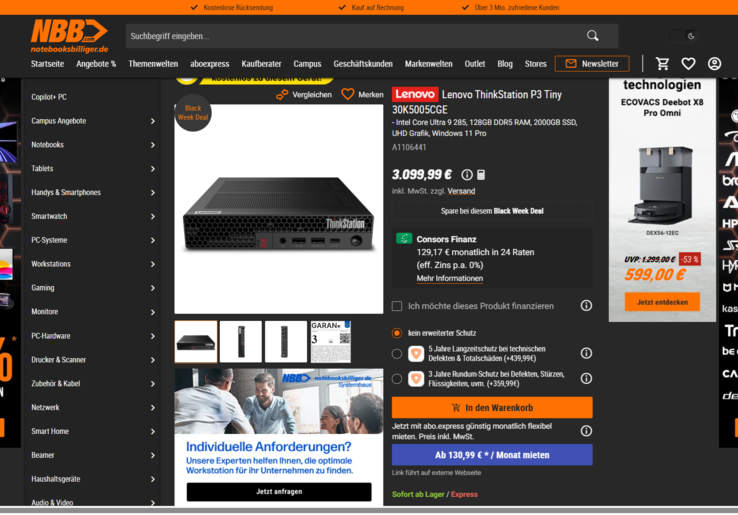
Task: Open the Stores menu item
Action: (x=536, y=64)
